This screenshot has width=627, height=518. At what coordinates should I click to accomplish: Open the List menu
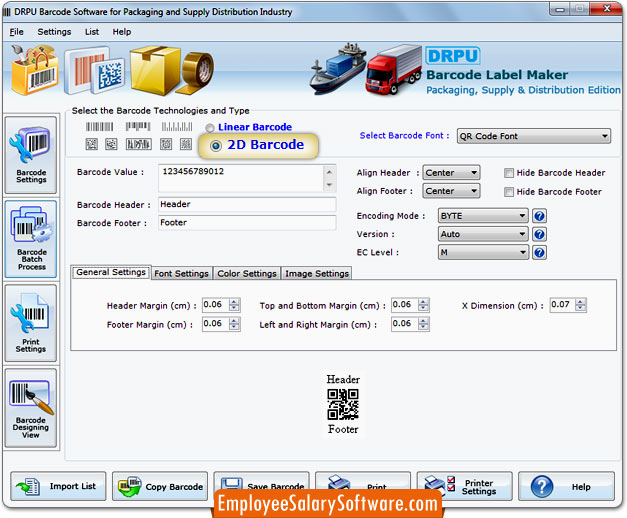92,32
